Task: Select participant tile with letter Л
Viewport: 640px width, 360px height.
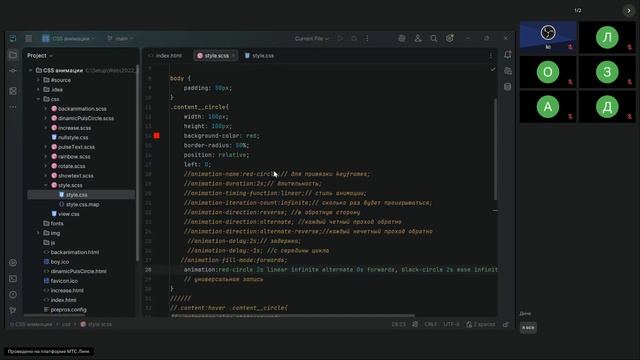Action: pos(607,38)
